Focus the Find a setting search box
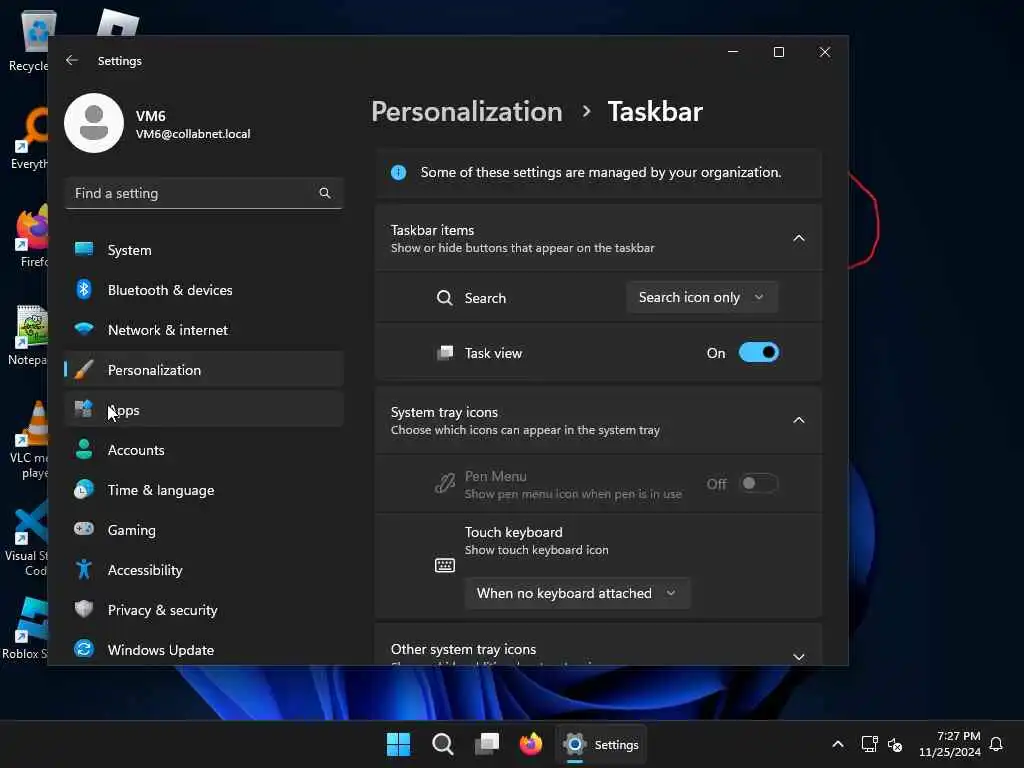 pos(204,193)
